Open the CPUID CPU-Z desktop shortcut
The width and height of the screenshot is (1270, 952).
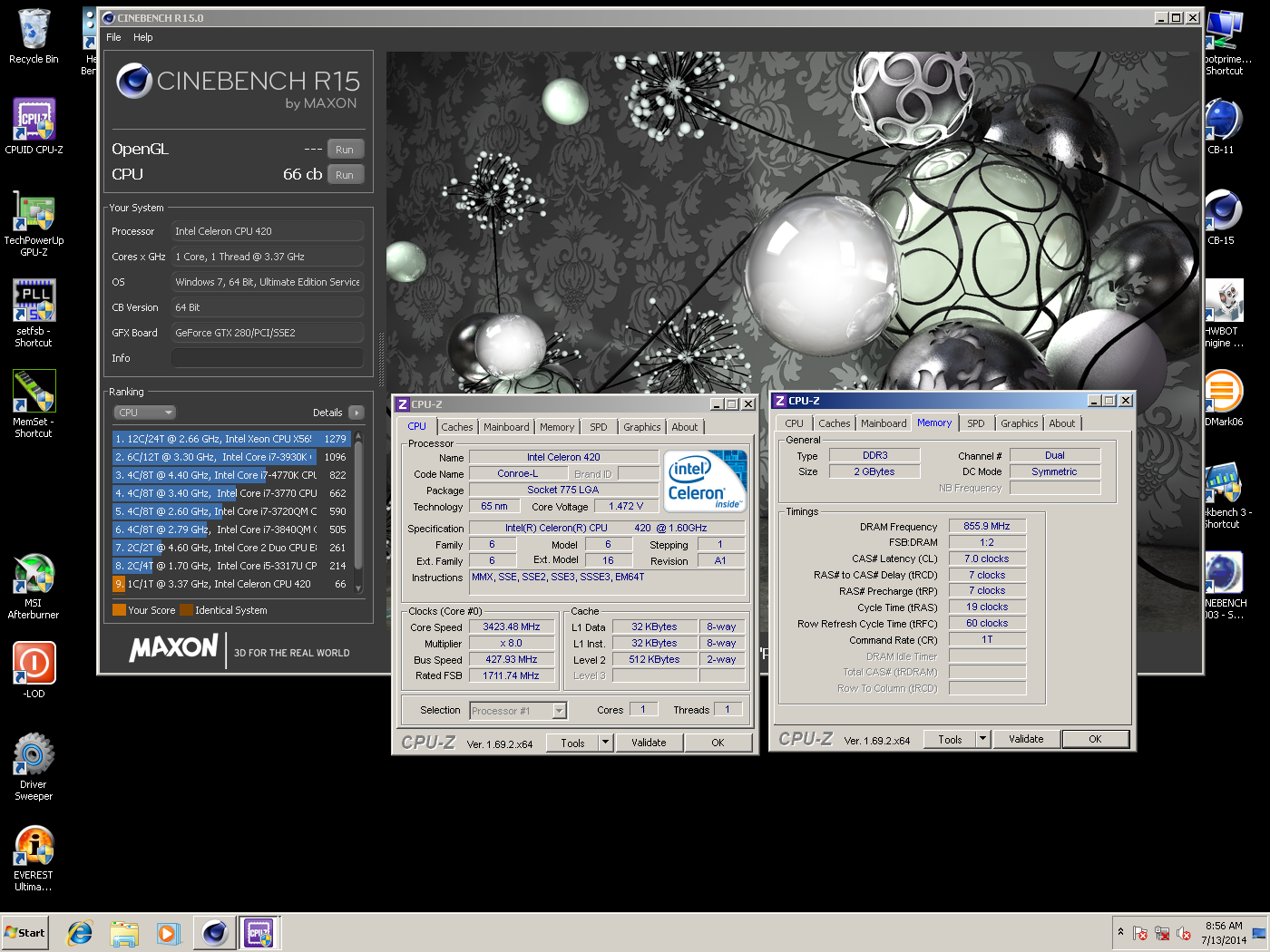[34, 126]
